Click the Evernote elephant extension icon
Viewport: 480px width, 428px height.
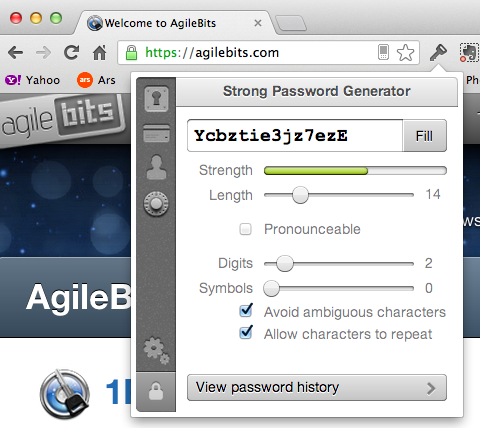pyautogui.click(x=469, y=53)
